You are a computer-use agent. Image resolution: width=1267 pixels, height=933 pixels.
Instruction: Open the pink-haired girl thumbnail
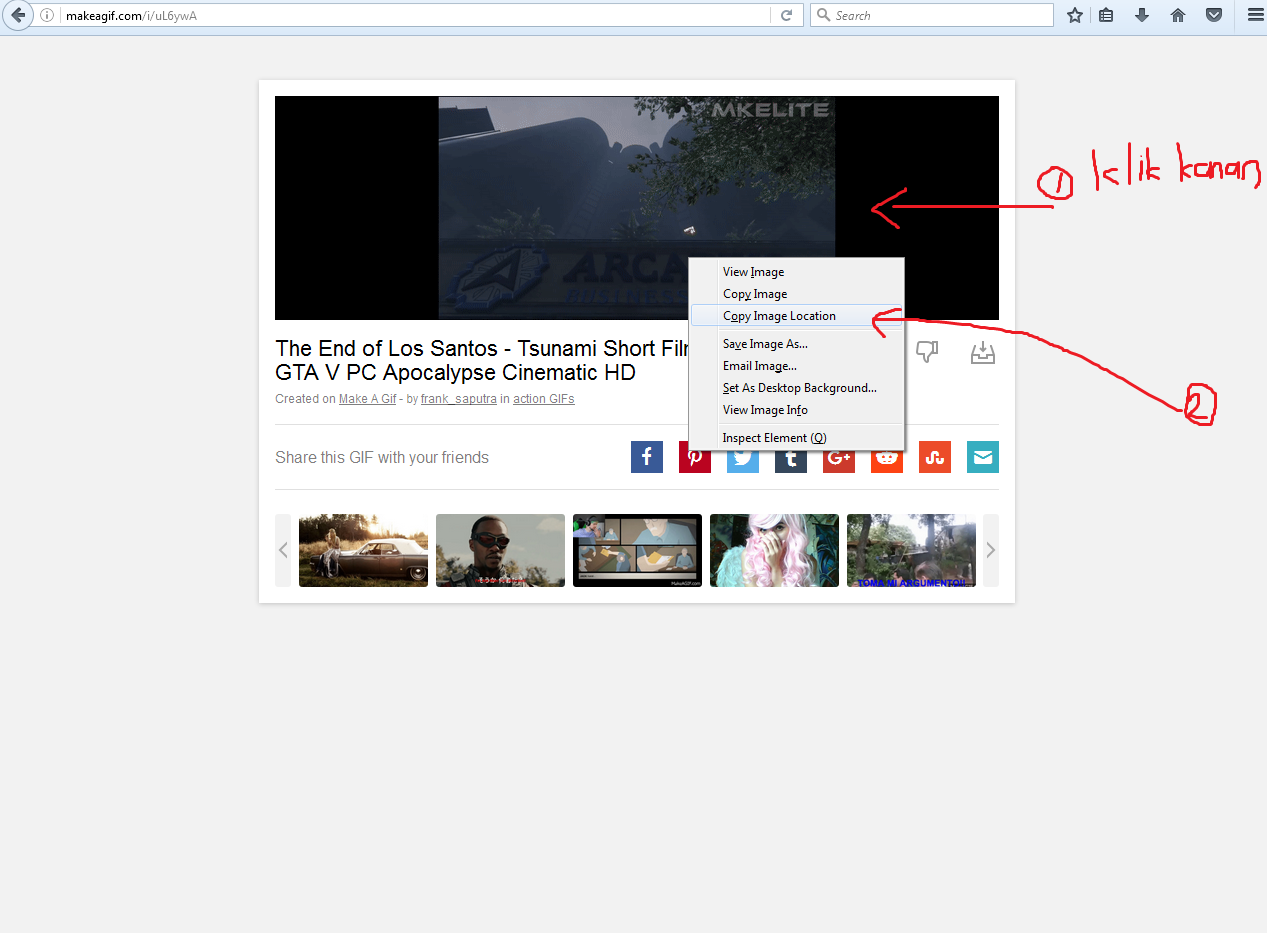click(774, 550)
